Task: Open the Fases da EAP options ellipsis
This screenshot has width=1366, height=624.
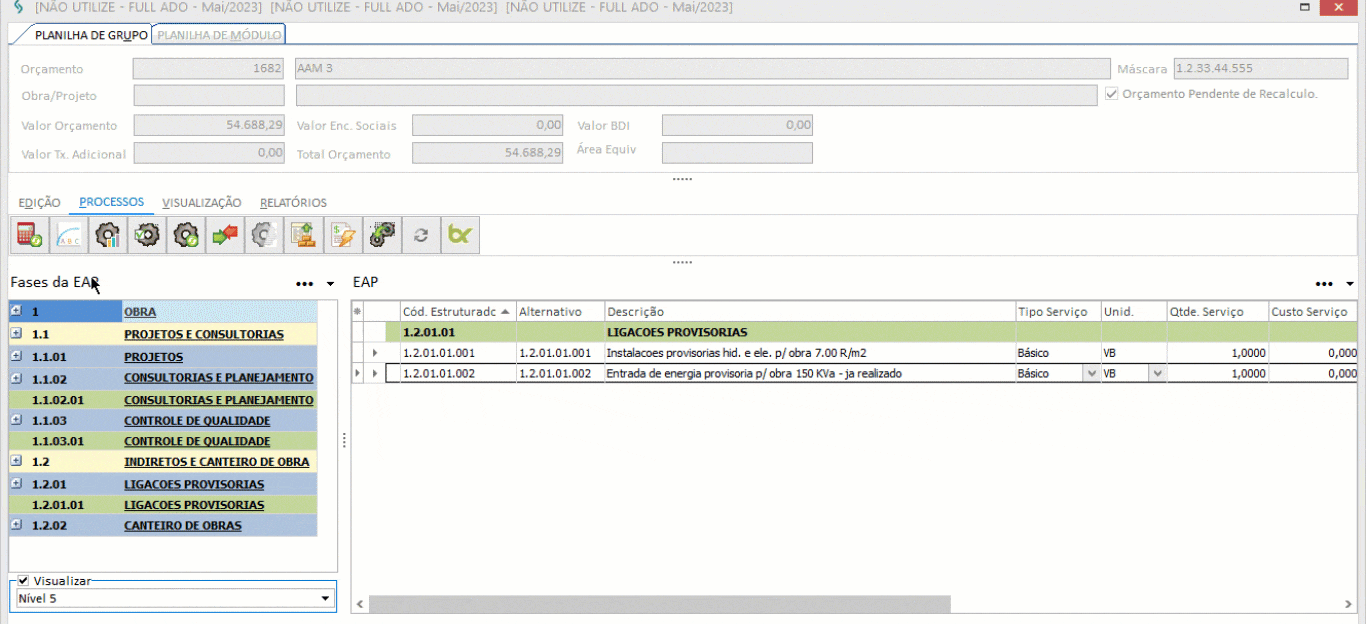Action: pyautogui.click(x=305, y=284)
